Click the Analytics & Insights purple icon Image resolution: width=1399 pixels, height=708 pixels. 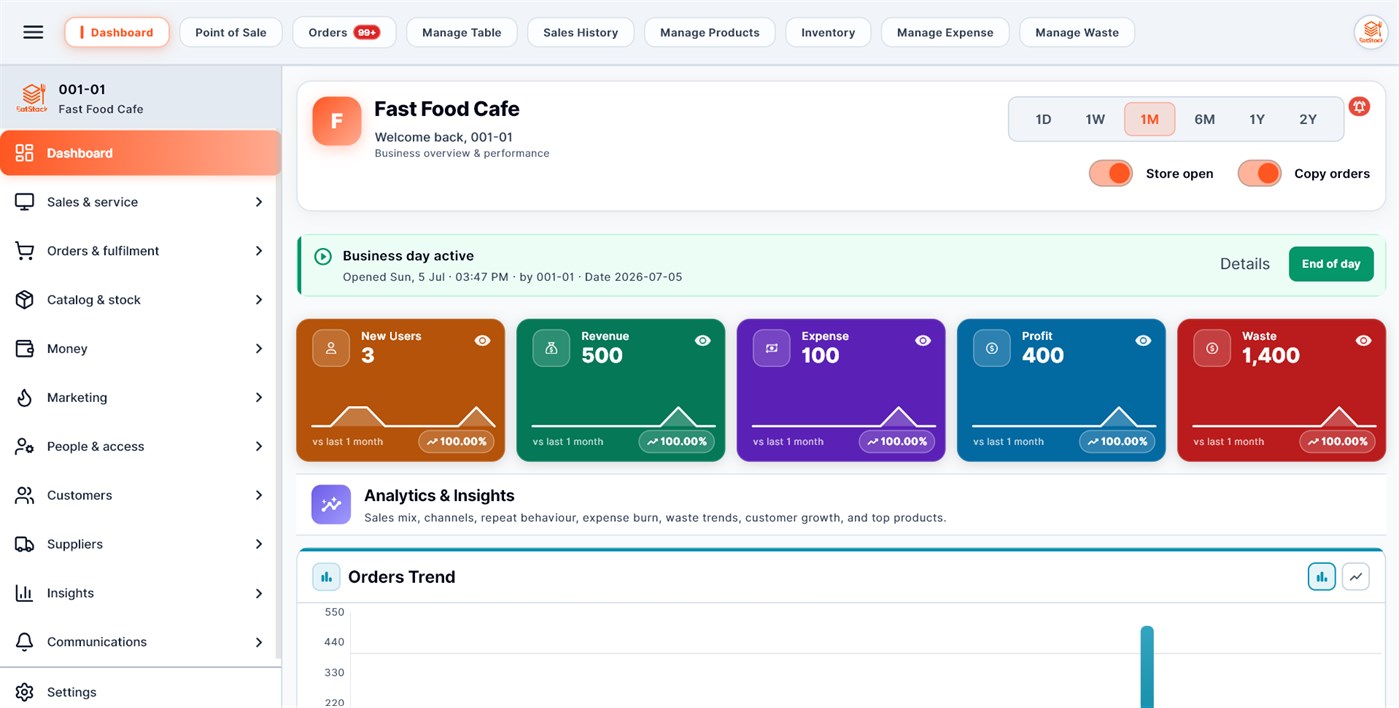pyautogui.click(x=331, y=505)
